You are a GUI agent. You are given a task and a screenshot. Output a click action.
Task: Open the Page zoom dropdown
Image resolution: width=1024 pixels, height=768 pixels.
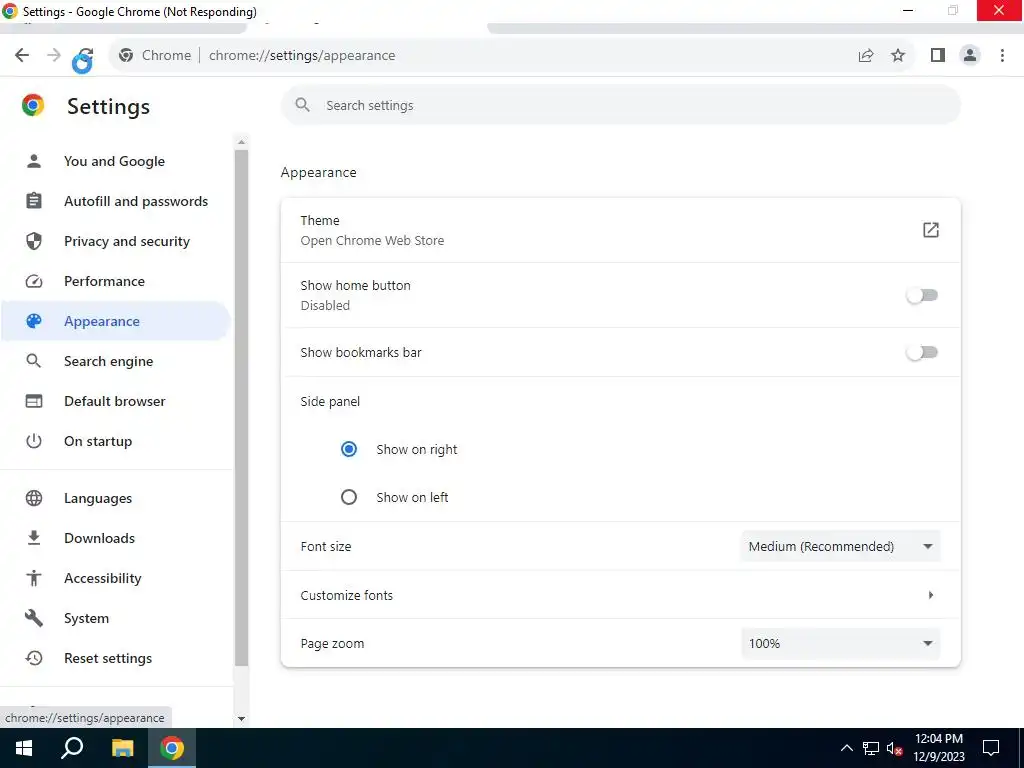tap(840, 643)
